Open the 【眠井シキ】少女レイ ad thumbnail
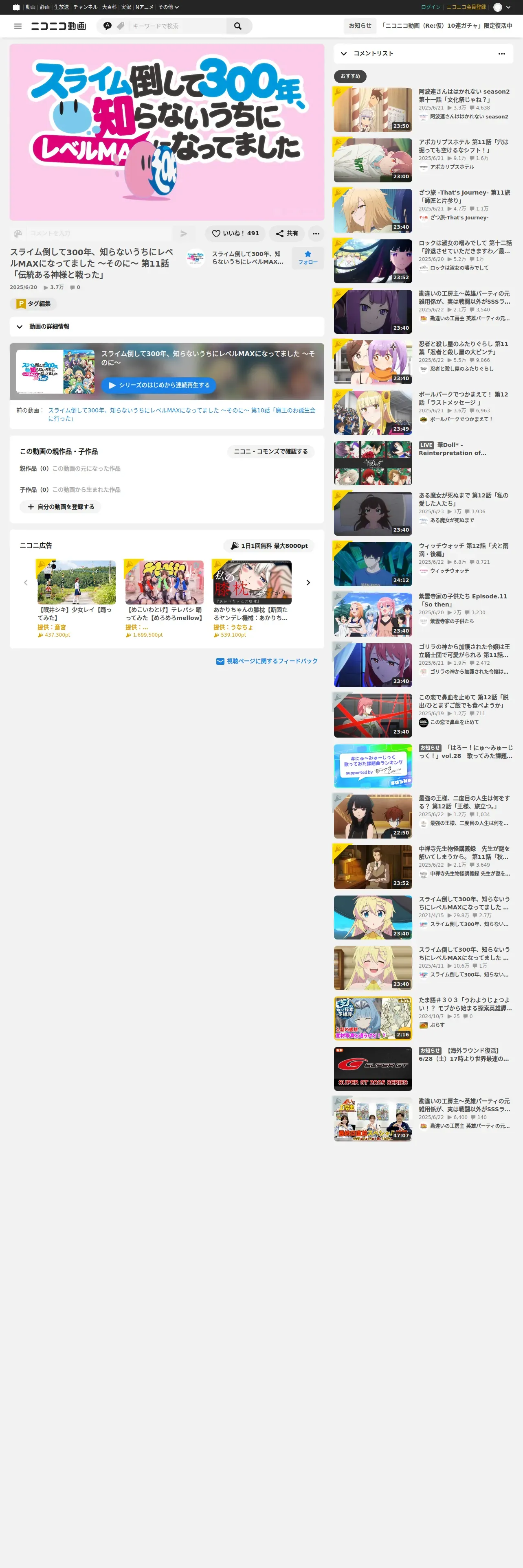This screenshot has height=1568, width=523. [x=77, y=583]
